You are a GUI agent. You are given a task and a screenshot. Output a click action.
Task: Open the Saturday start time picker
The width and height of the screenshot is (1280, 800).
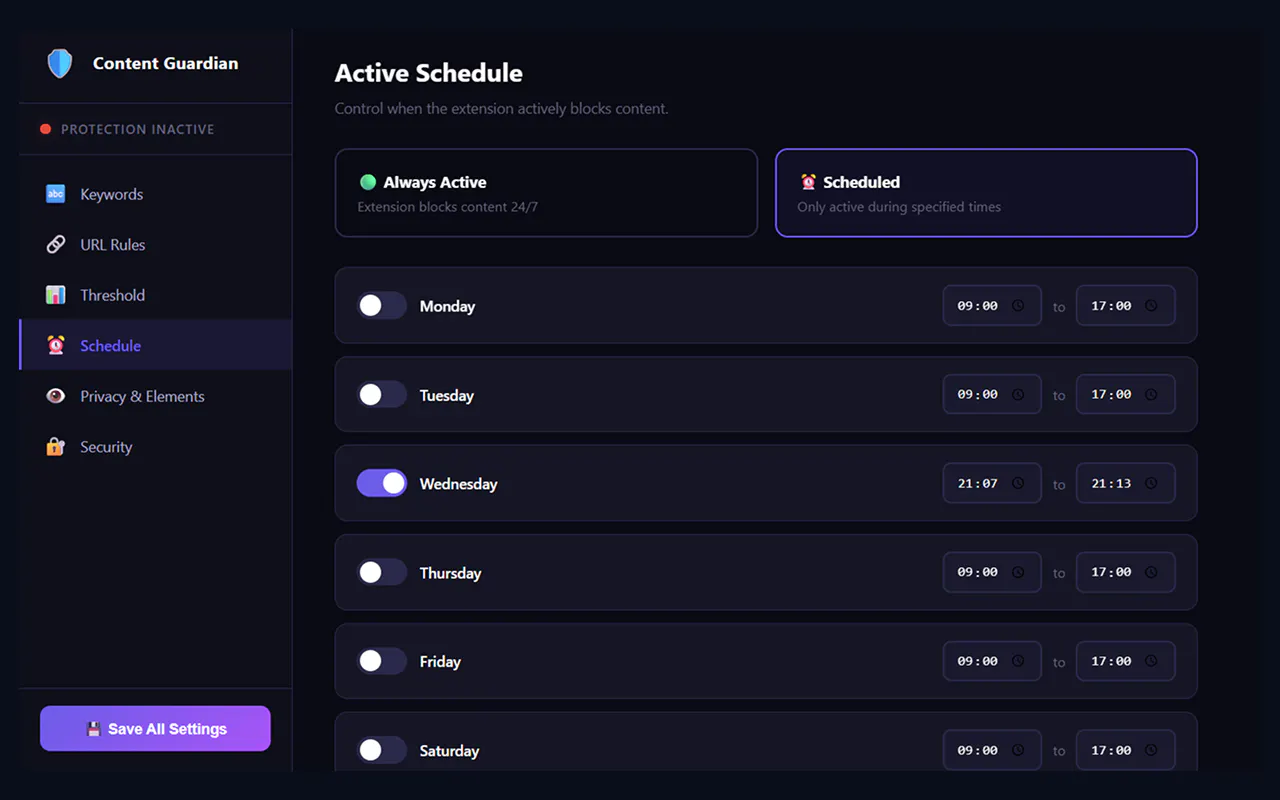pyautogui.click(x=992, y=750)
